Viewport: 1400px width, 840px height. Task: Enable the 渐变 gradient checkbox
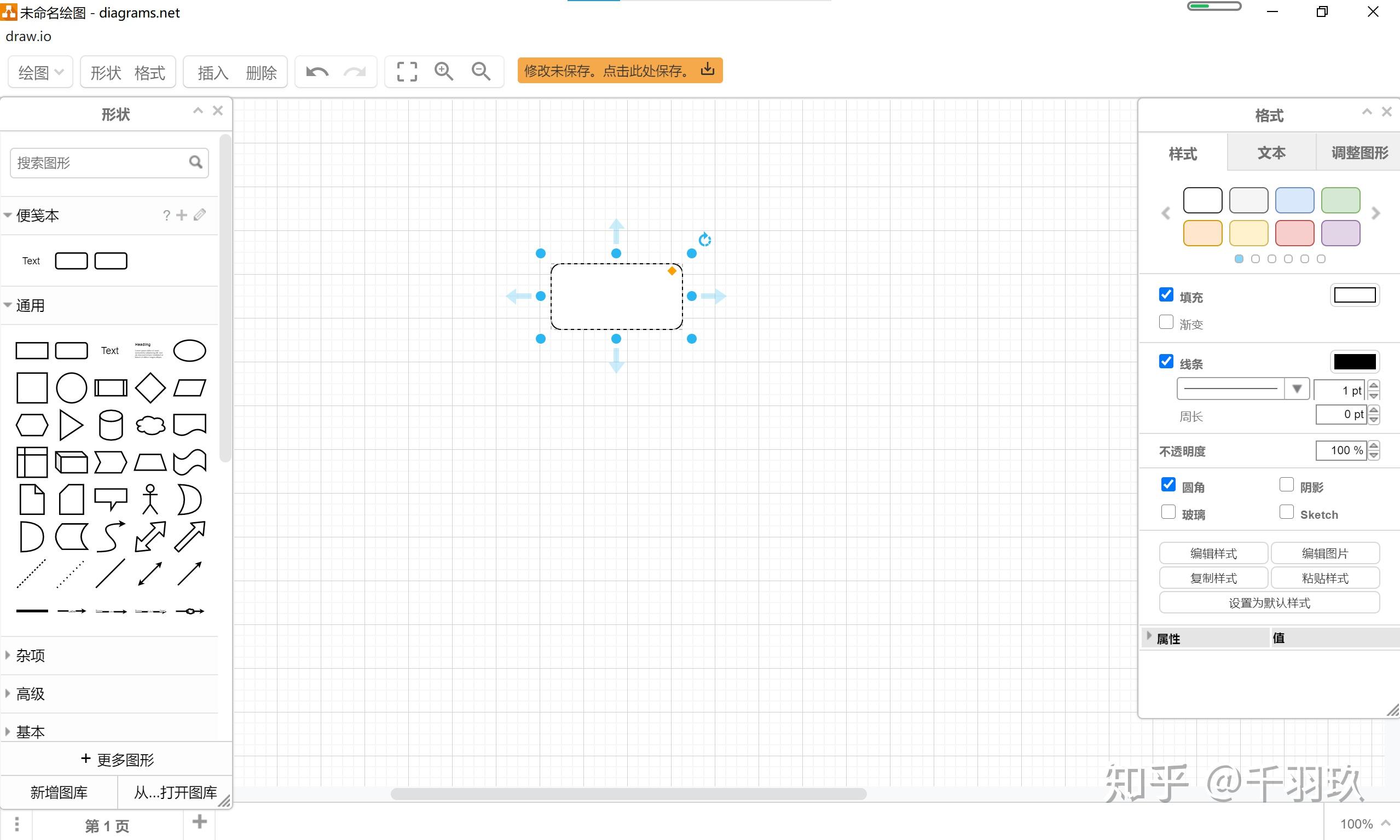pyautogui.click(x=1166, y=322)
